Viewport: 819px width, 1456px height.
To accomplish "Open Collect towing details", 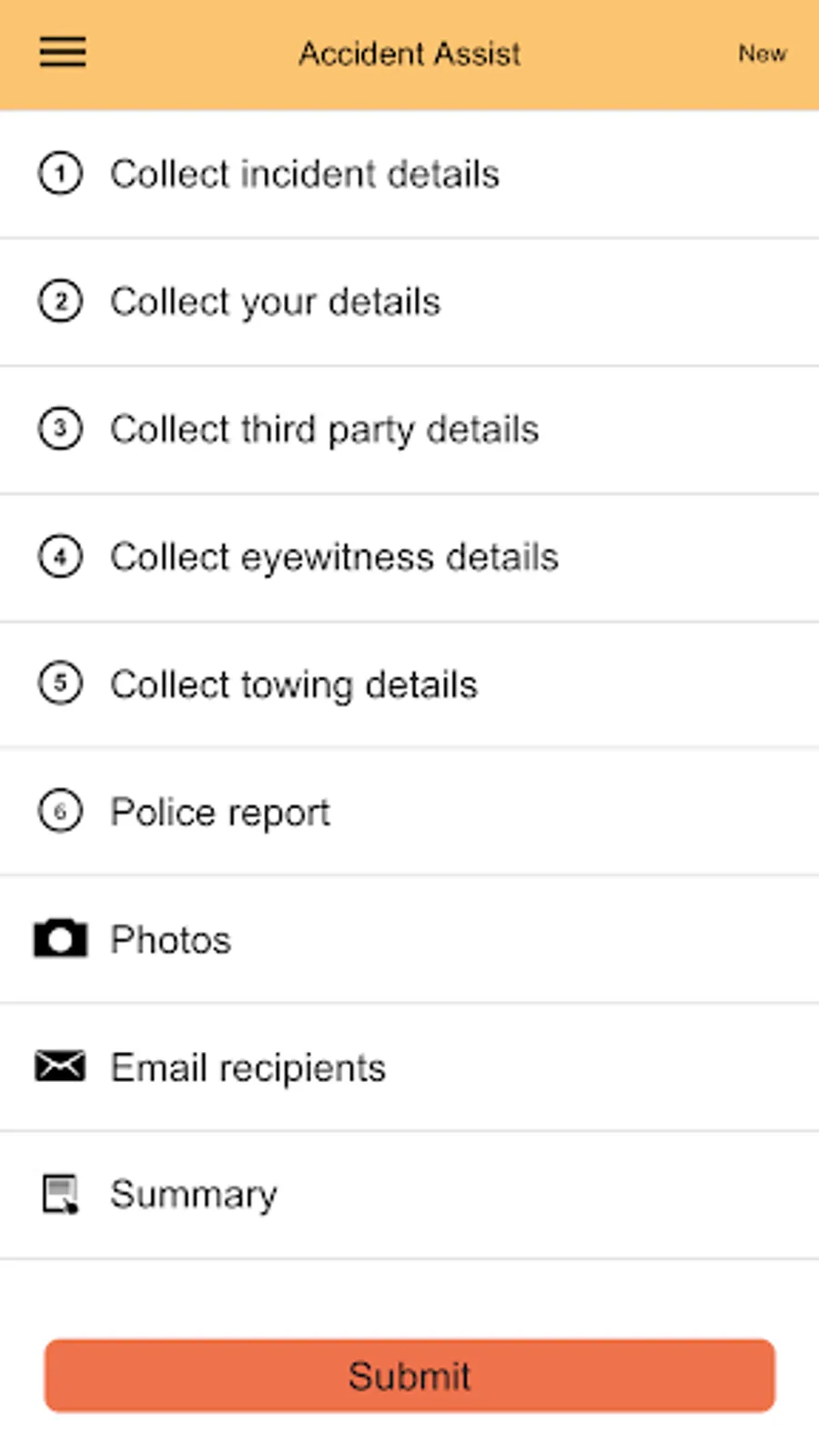I will 293,684.
